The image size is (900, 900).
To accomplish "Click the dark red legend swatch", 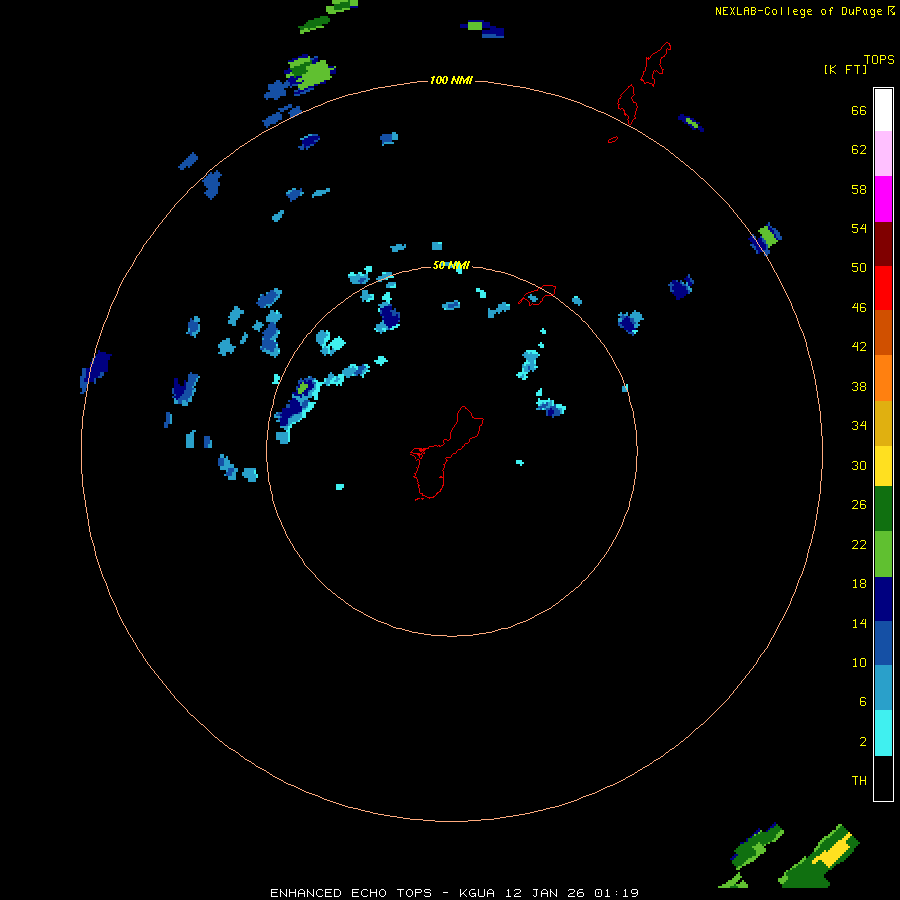I will coord(883,244).
